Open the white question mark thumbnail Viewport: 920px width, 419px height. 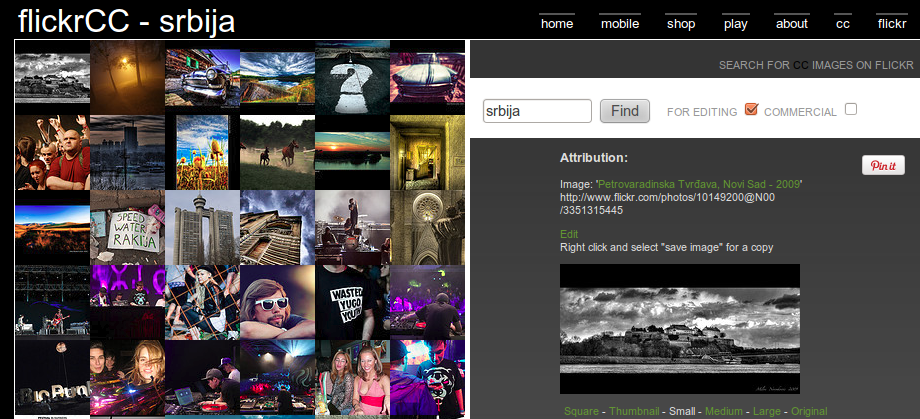(353, 77)
